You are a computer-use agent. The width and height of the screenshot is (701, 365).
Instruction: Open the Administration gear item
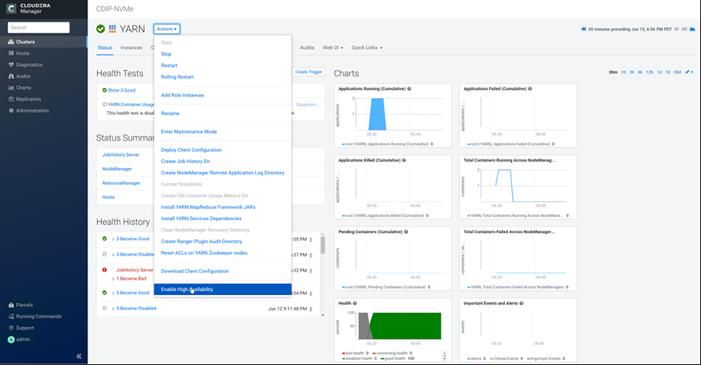[x=29, y=110]
